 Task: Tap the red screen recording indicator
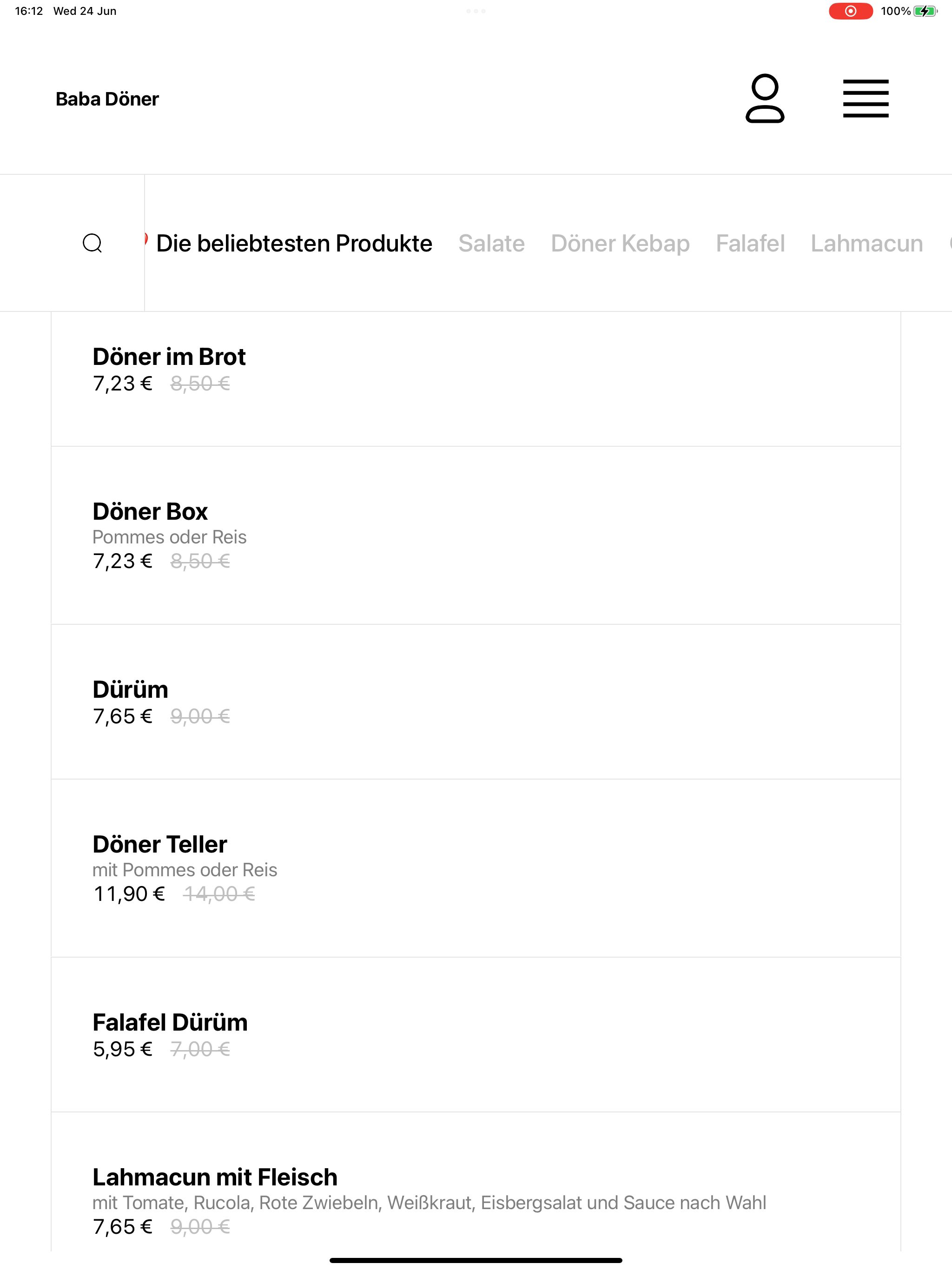[x=850, y=11]
